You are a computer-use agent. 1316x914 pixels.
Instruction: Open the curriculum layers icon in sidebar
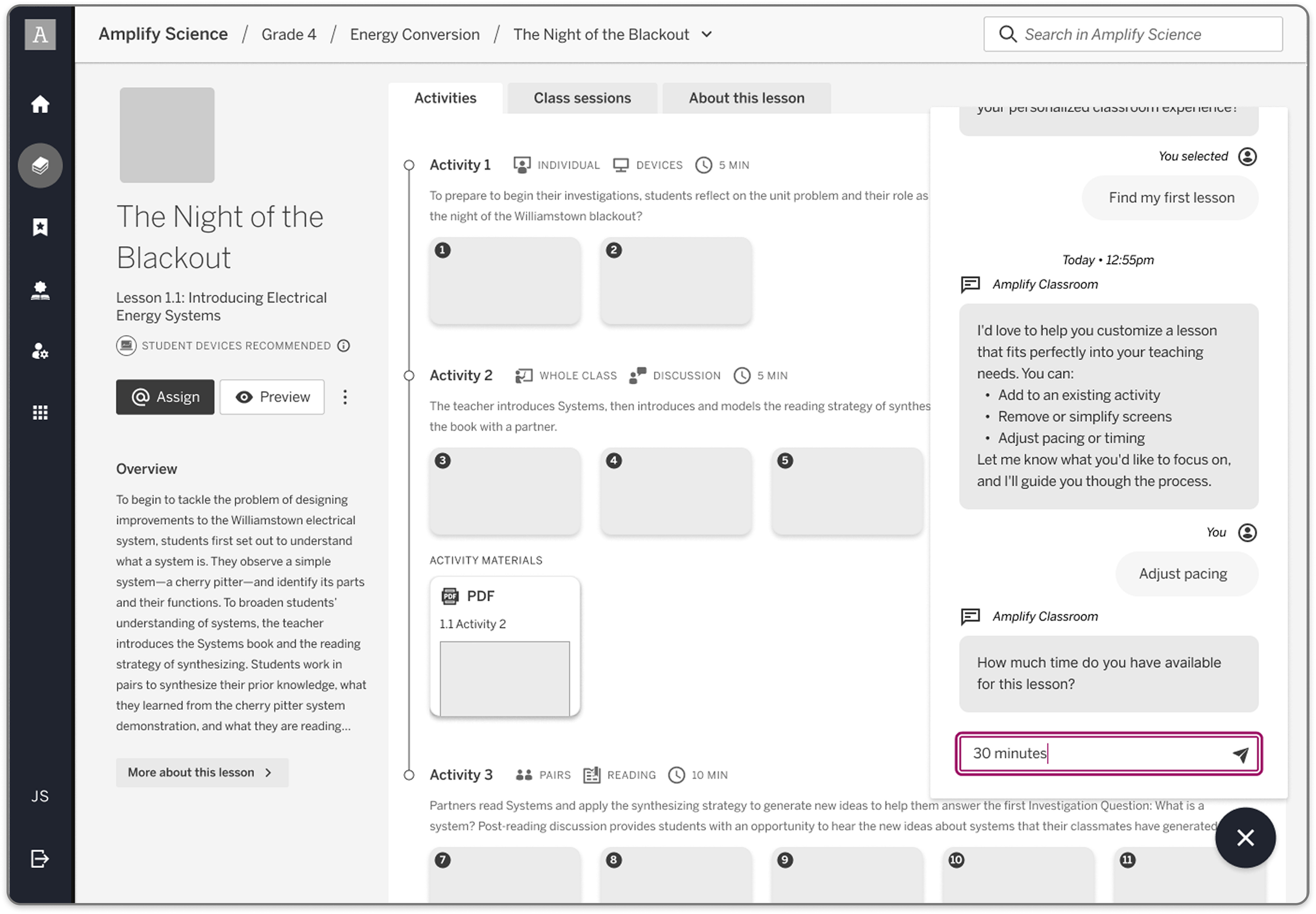tap(40, 166)
